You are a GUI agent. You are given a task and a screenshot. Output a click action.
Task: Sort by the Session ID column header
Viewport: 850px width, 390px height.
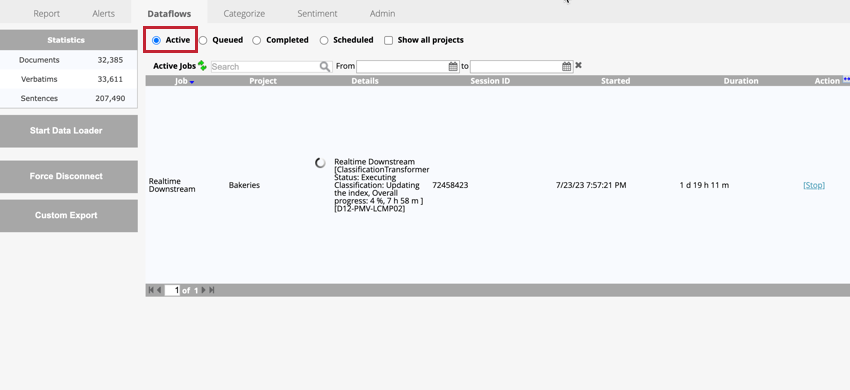coord(490,81)
